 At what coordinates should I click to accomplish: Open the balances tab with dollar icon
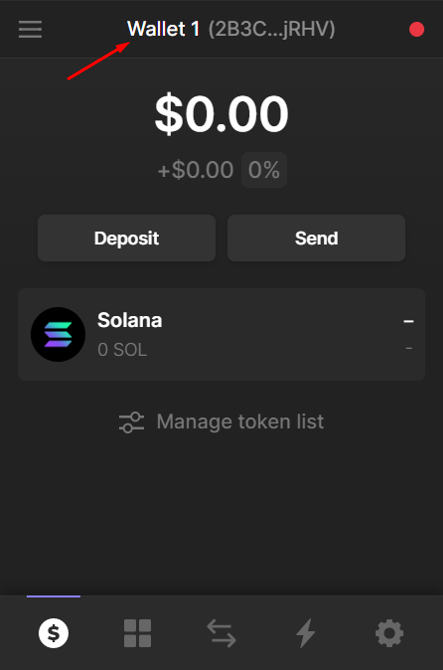click(x=53, y=633)
